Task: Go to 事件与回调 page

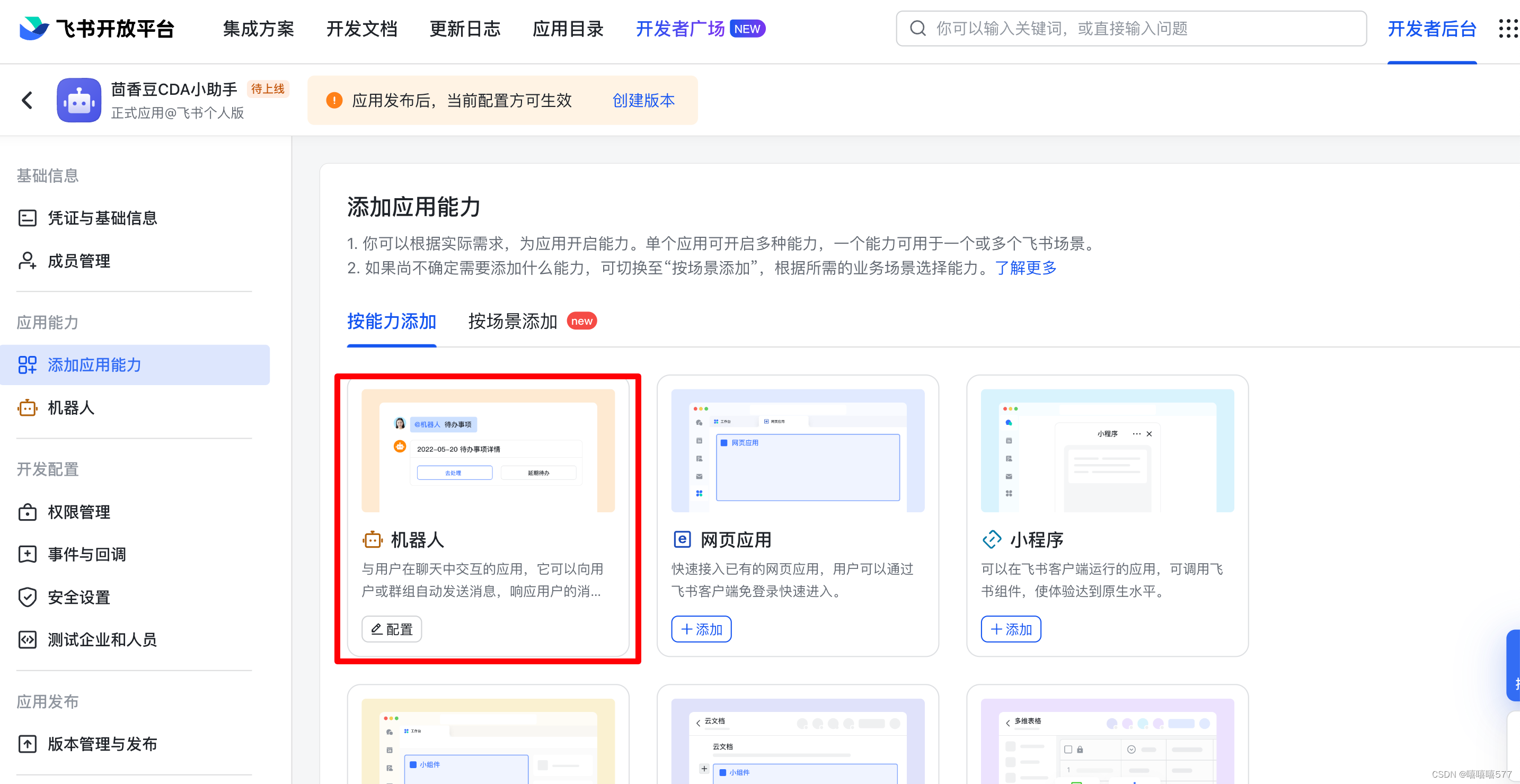Action: coord(87,555)
